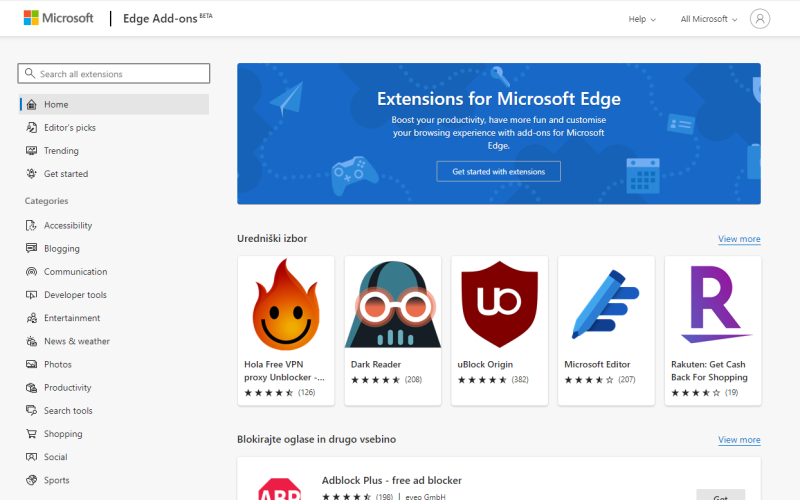
Task: Click Rakuten star rating (19)
Action: tap(705, 392)
